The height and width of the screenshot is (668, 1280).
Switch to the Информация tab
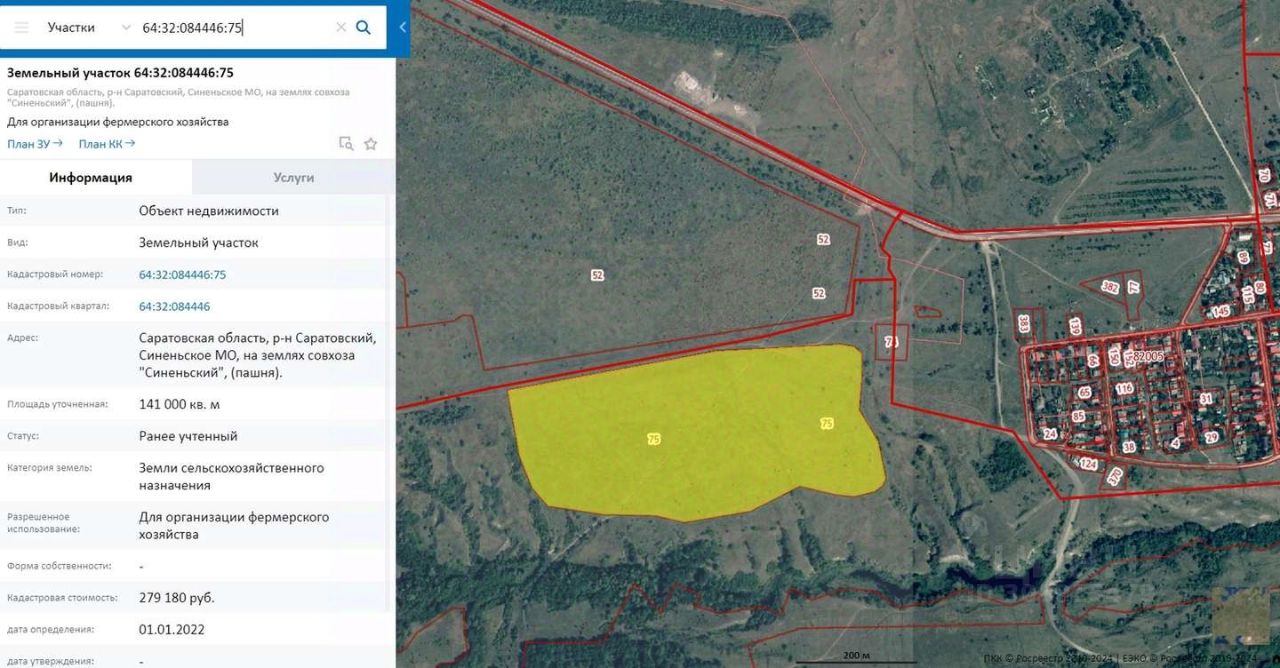[91, 177]
